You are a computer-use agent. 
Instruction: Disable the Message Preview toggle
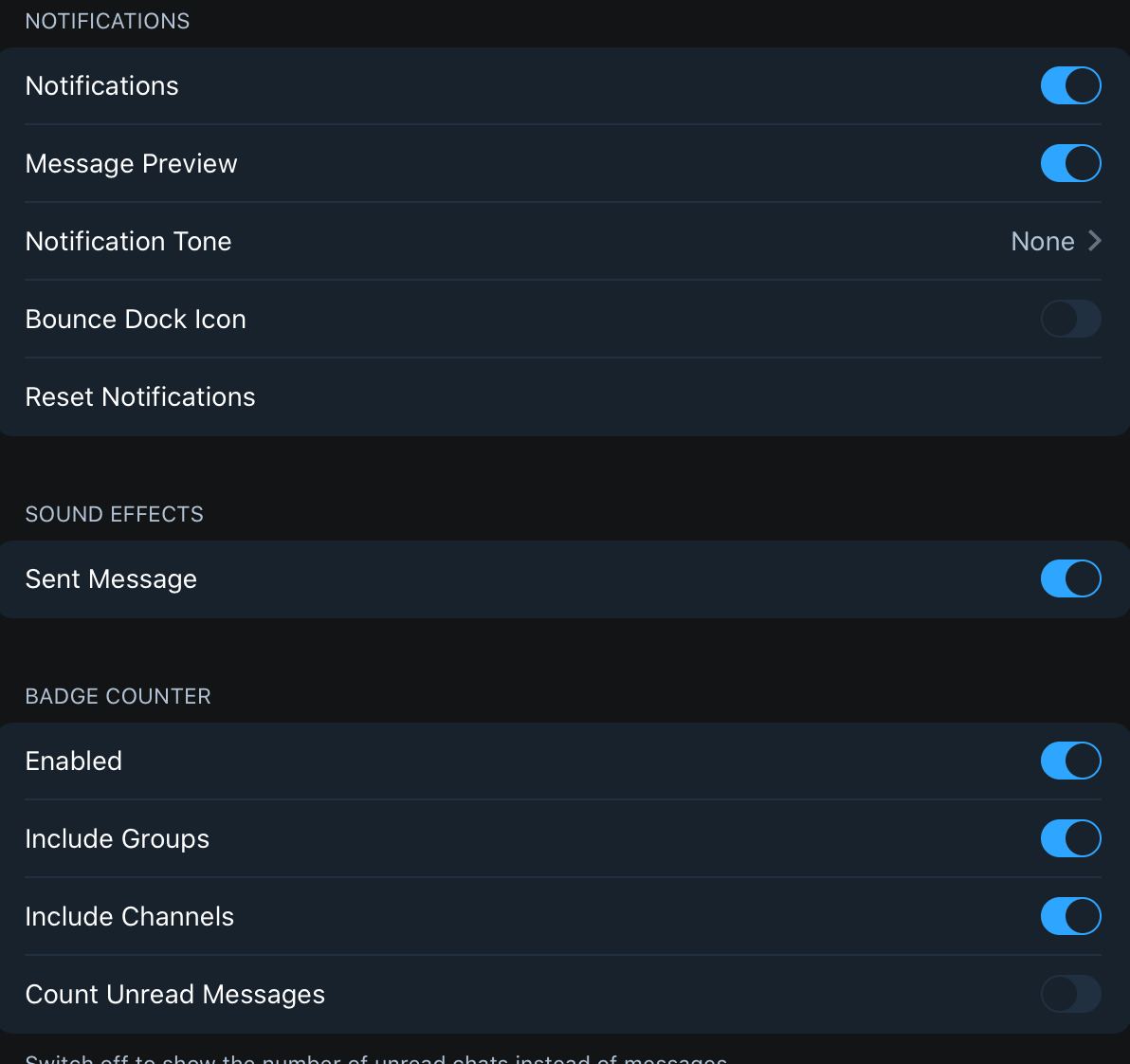pos(1070,164)
